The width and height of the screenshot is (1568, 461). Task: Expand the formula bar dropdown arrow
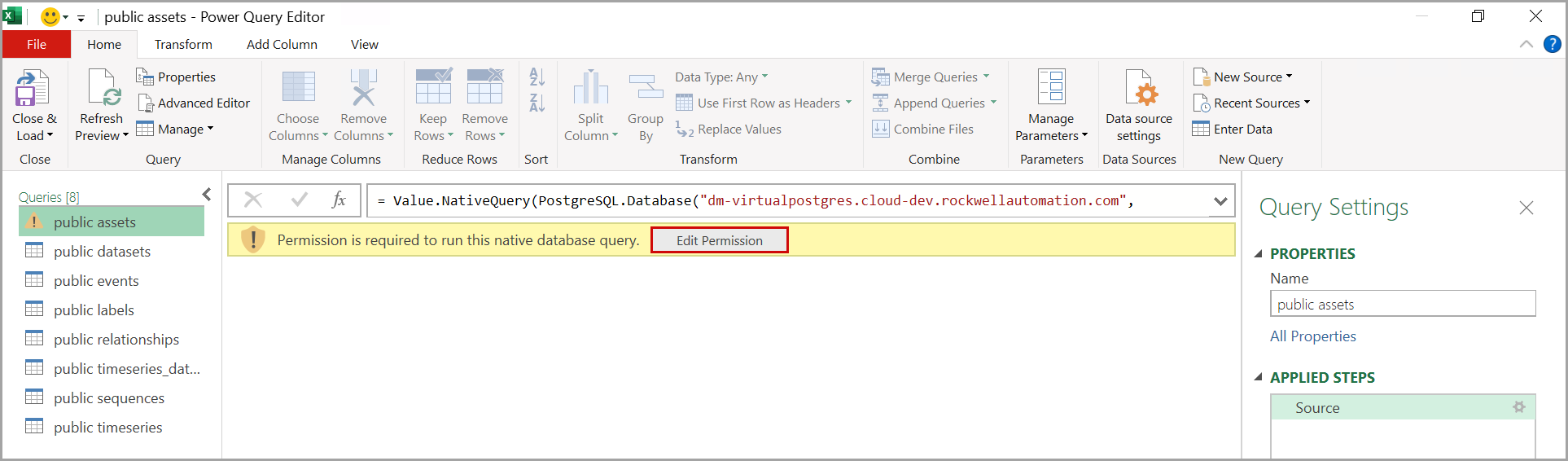[1220, 201]
